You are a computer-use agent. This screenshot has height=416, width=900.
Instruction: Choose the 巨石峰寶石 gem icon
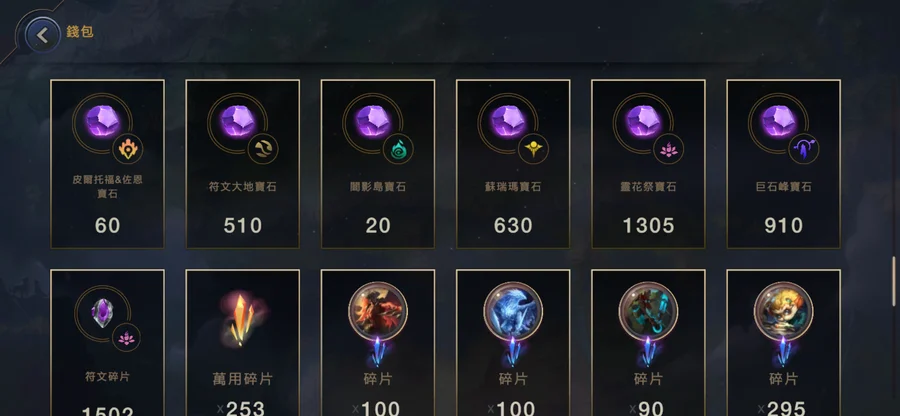coord(779,122)
